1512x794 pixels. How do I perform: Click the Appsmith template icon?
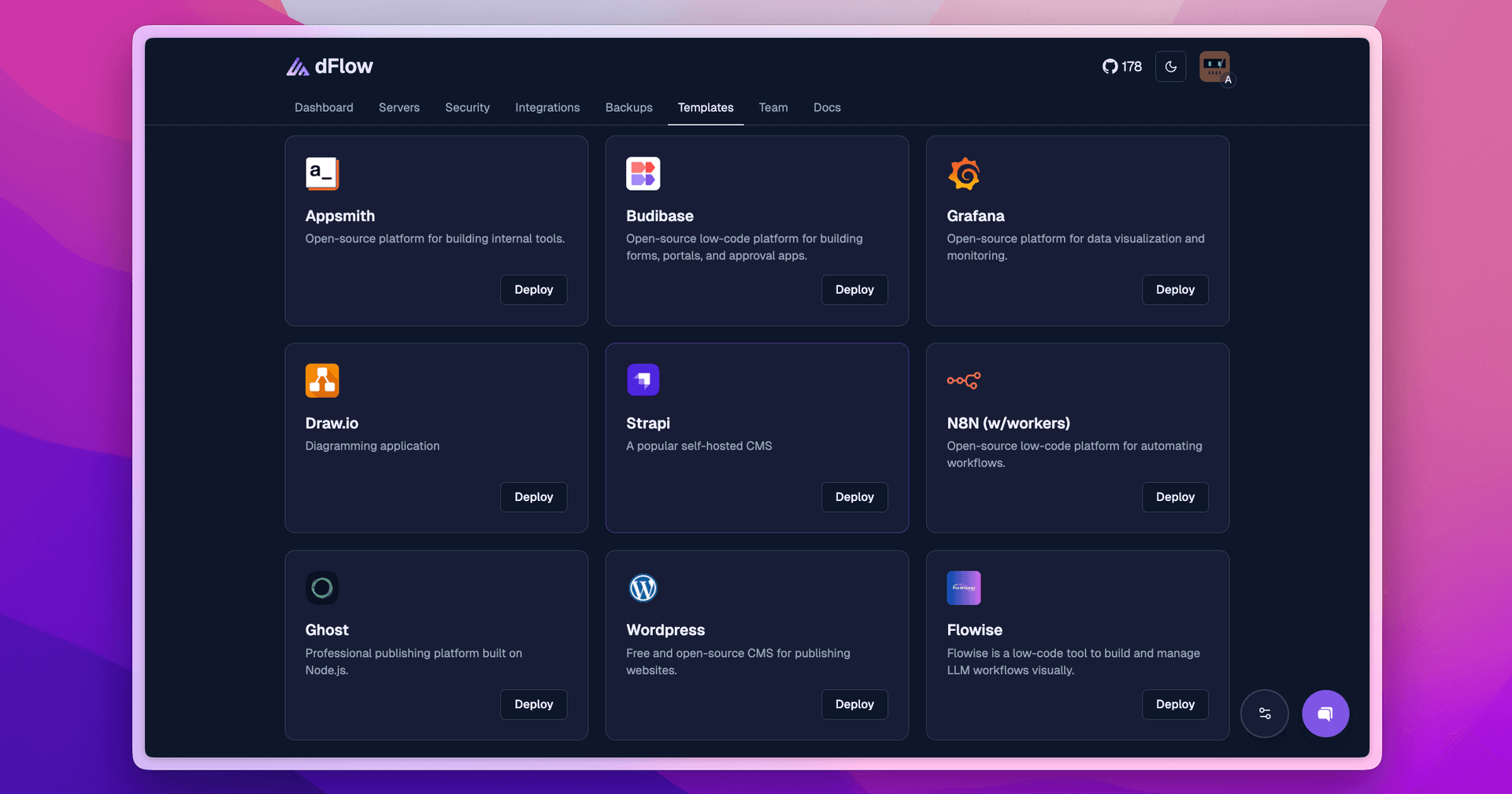point(322,173)
